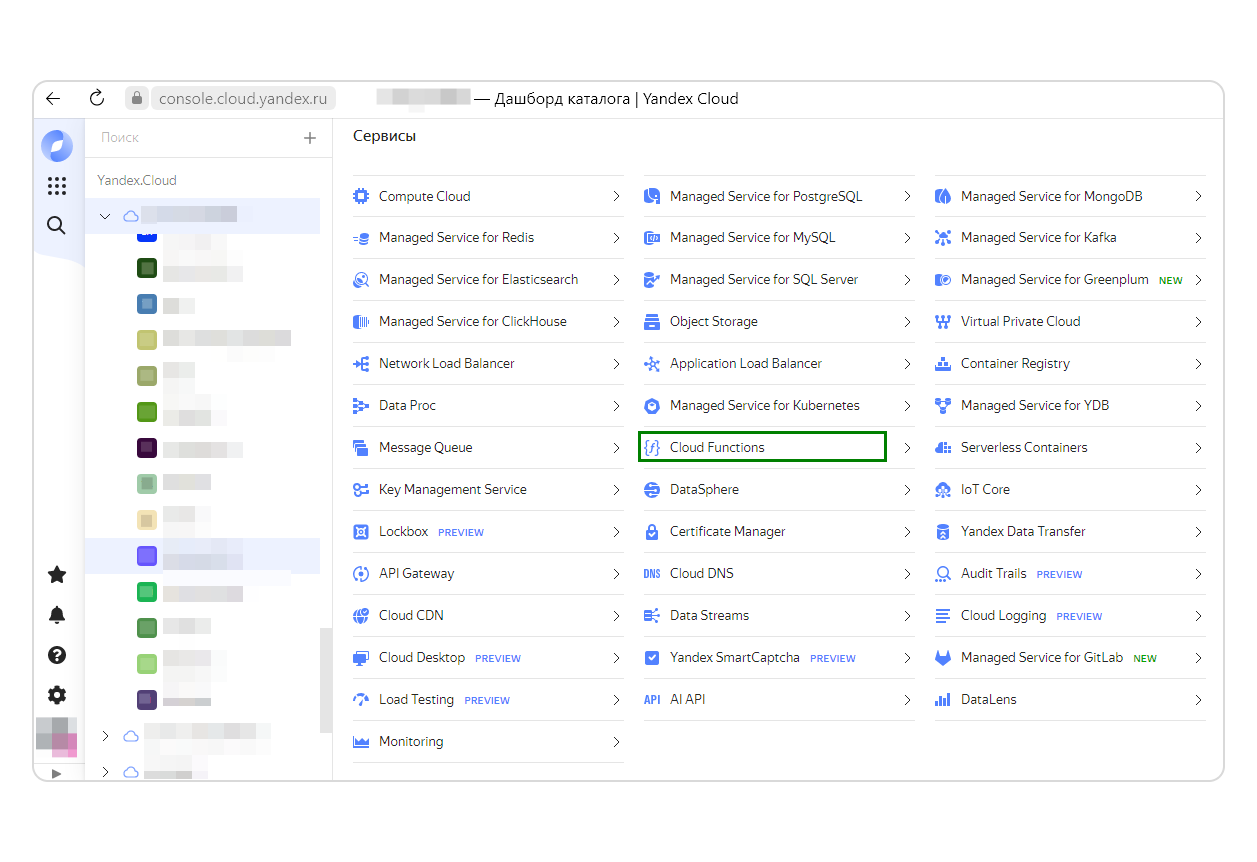Click the Compute Cloud chip icon
The width and height of the screenshot is (1257, 862).
pyautogui.click(x=361, y=197)
